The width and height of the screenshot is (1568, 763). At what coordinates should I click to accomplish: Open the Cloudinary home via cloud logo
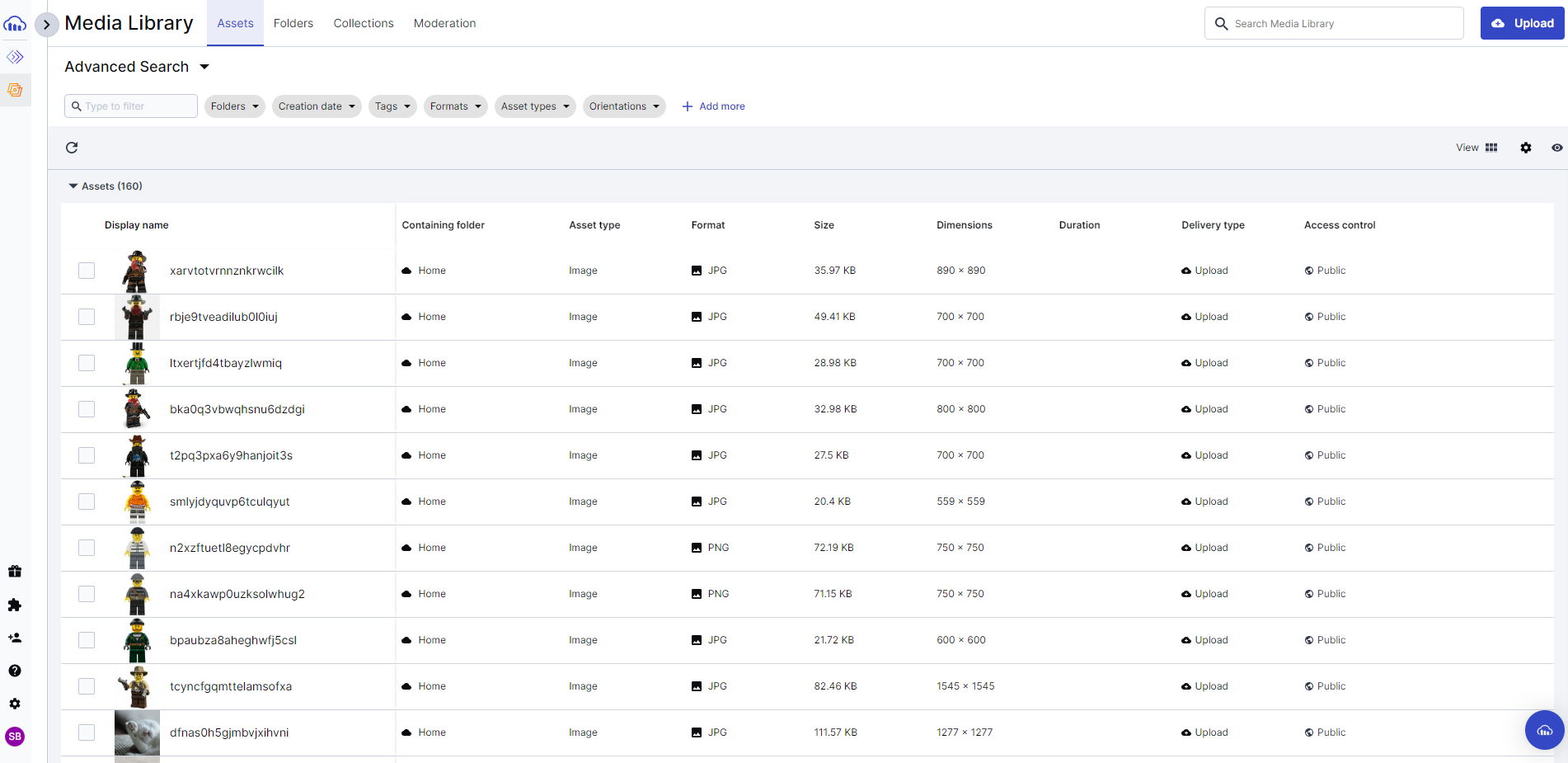tap(15, 23)
